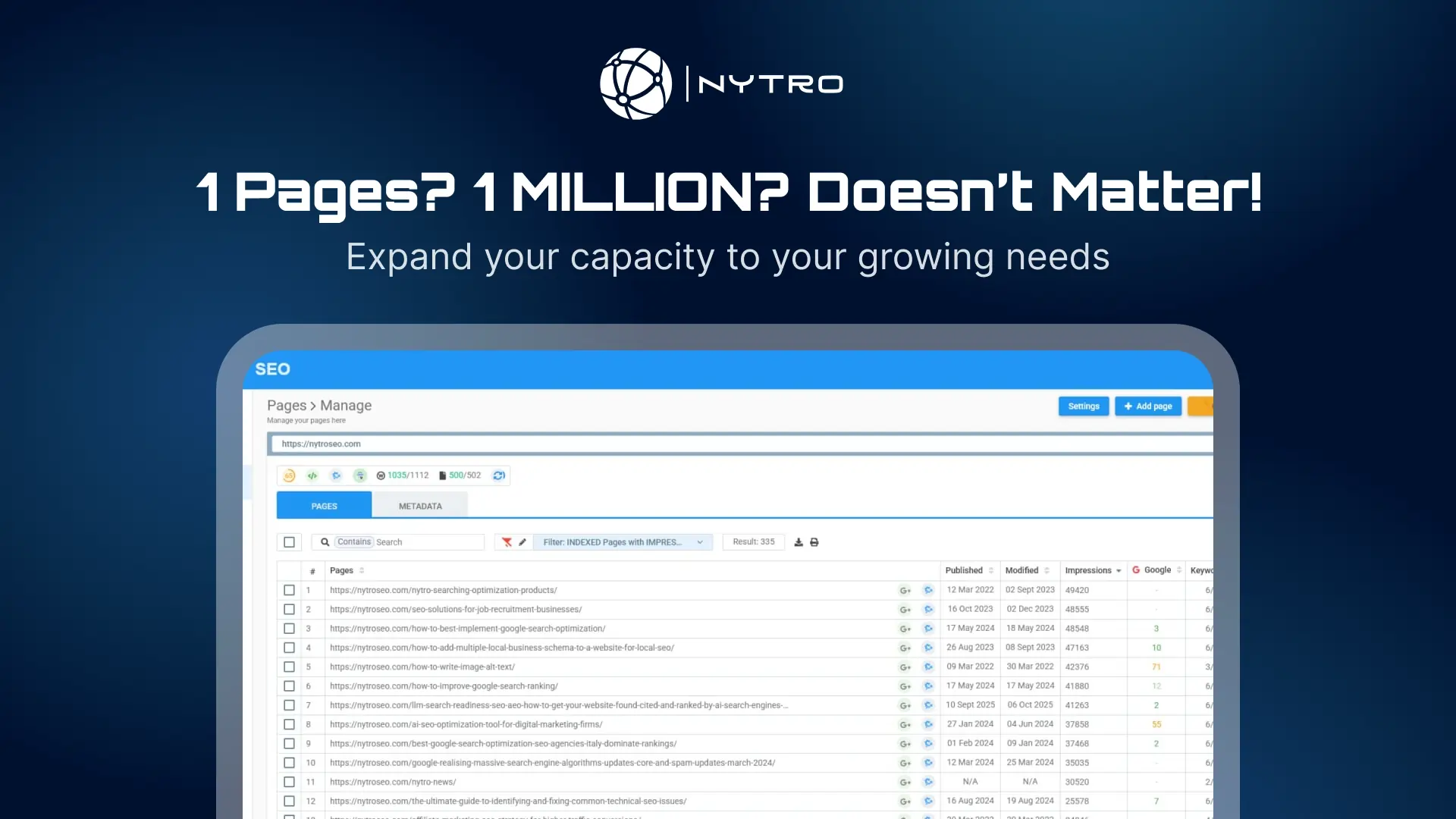Click the code tags icon in status bar
Viewport: 1456px width, 819px height.
[x=312, y=475]
